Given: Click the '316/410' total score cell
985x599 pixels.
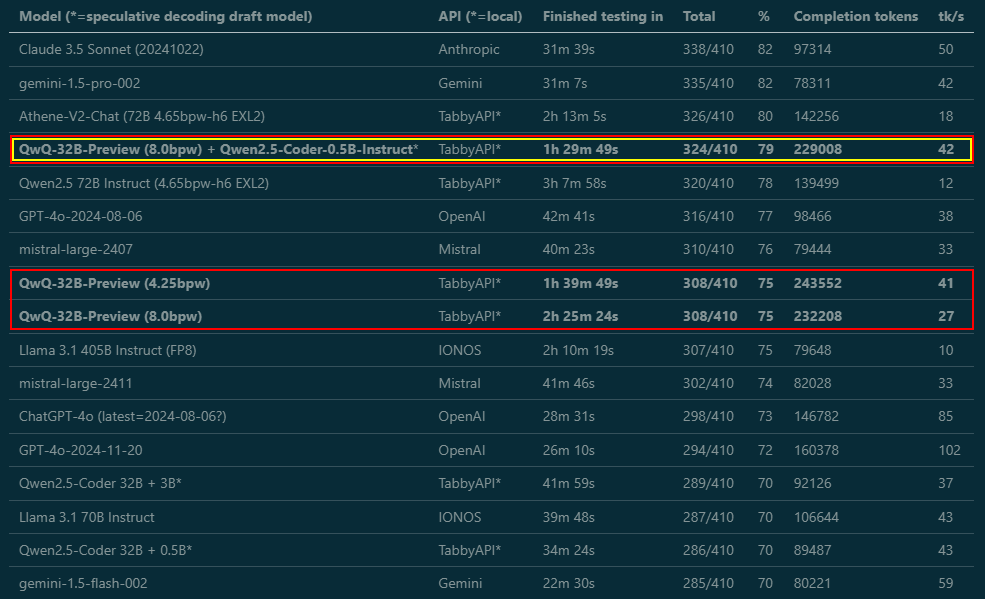Looking at the screenshot, I should pyautogui.click(x=708, y=217).
